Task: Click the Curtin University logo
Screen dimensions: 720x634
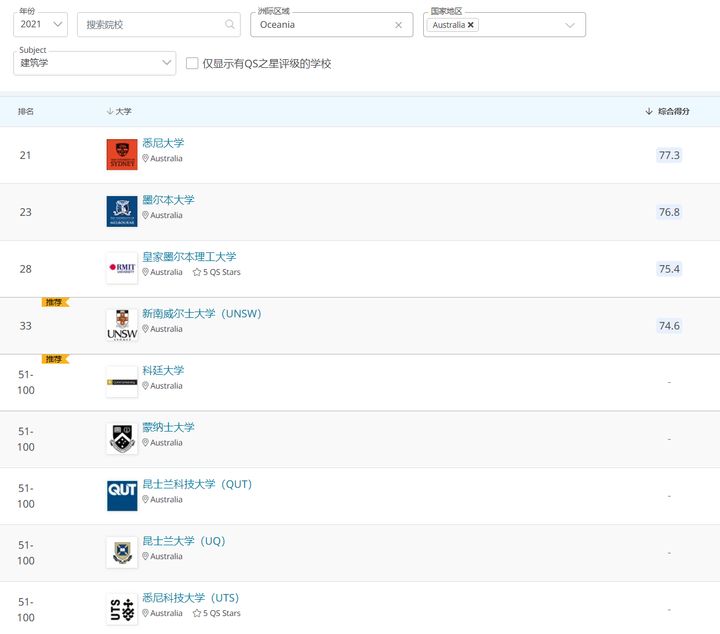Action: coord(122,382)
